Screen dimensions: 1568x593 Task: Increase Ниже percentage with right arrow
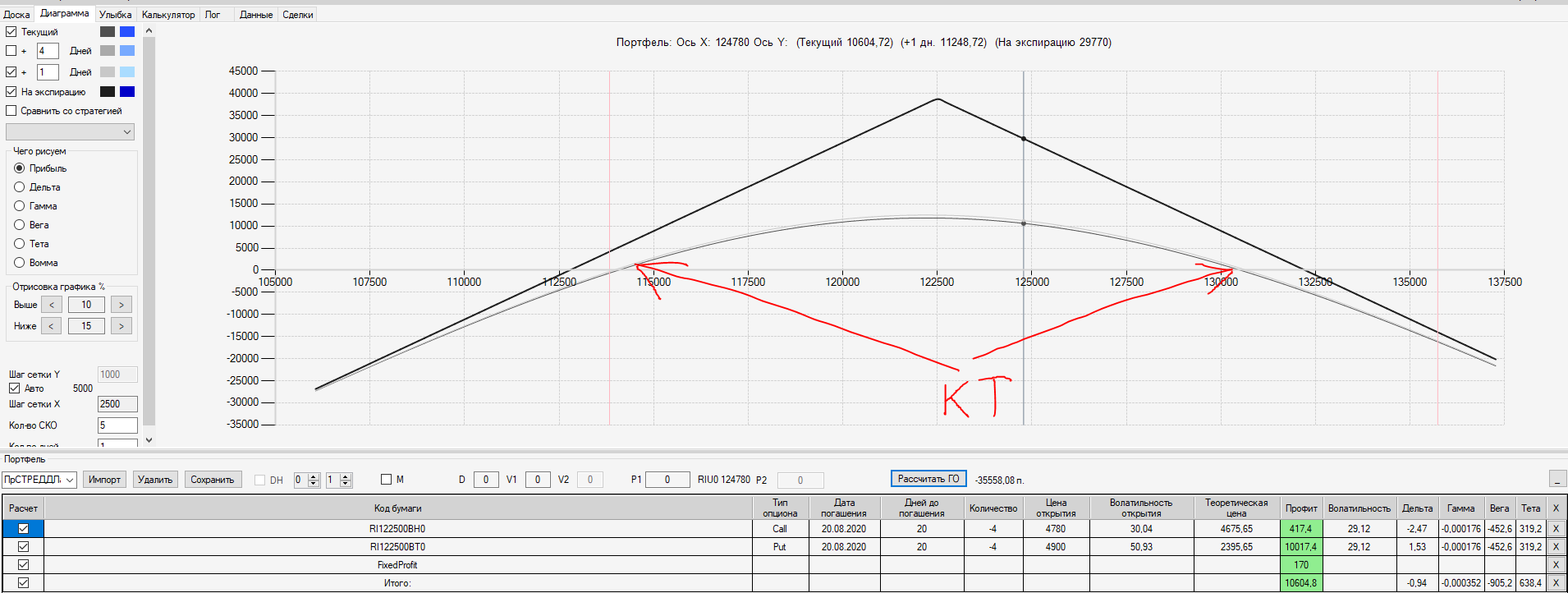[121, 326]
